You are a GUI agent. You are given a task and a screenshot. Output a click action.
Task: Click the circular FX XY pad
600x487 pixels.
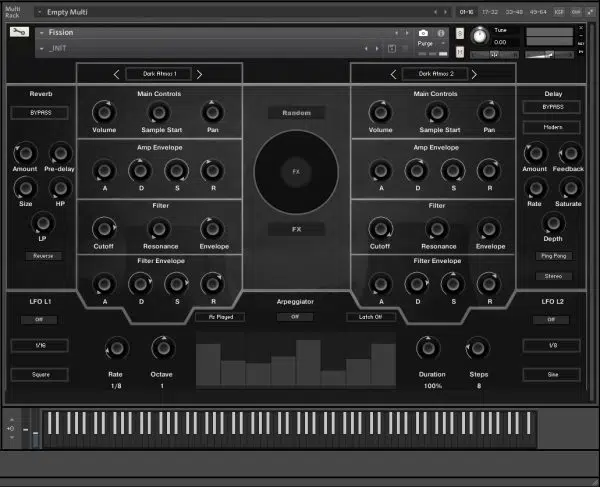coord(295,172)
